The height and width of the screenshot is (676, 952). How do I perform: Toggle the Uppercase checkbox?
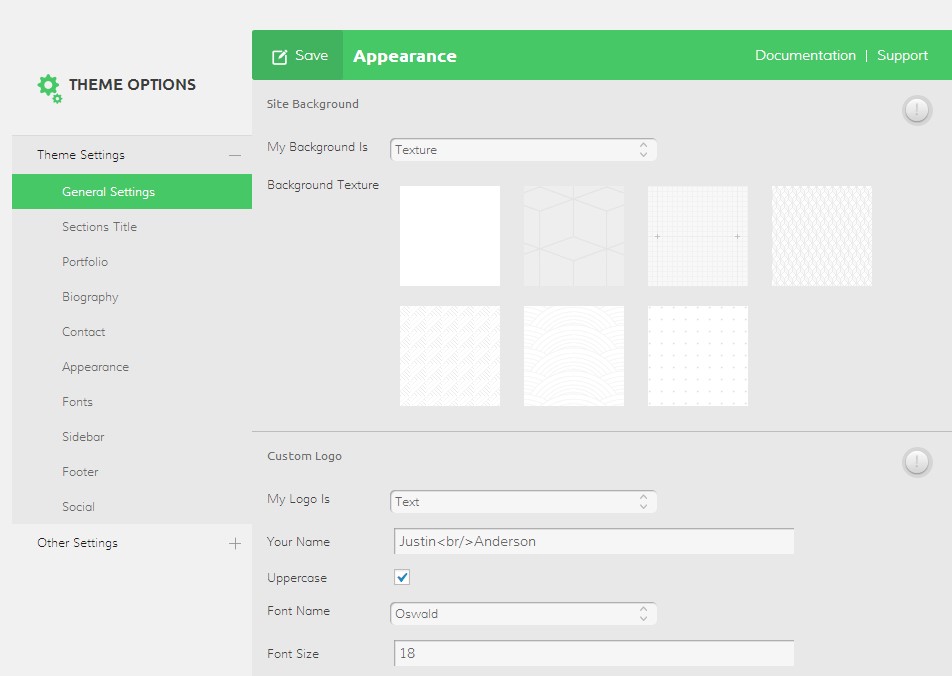(402, 578)
